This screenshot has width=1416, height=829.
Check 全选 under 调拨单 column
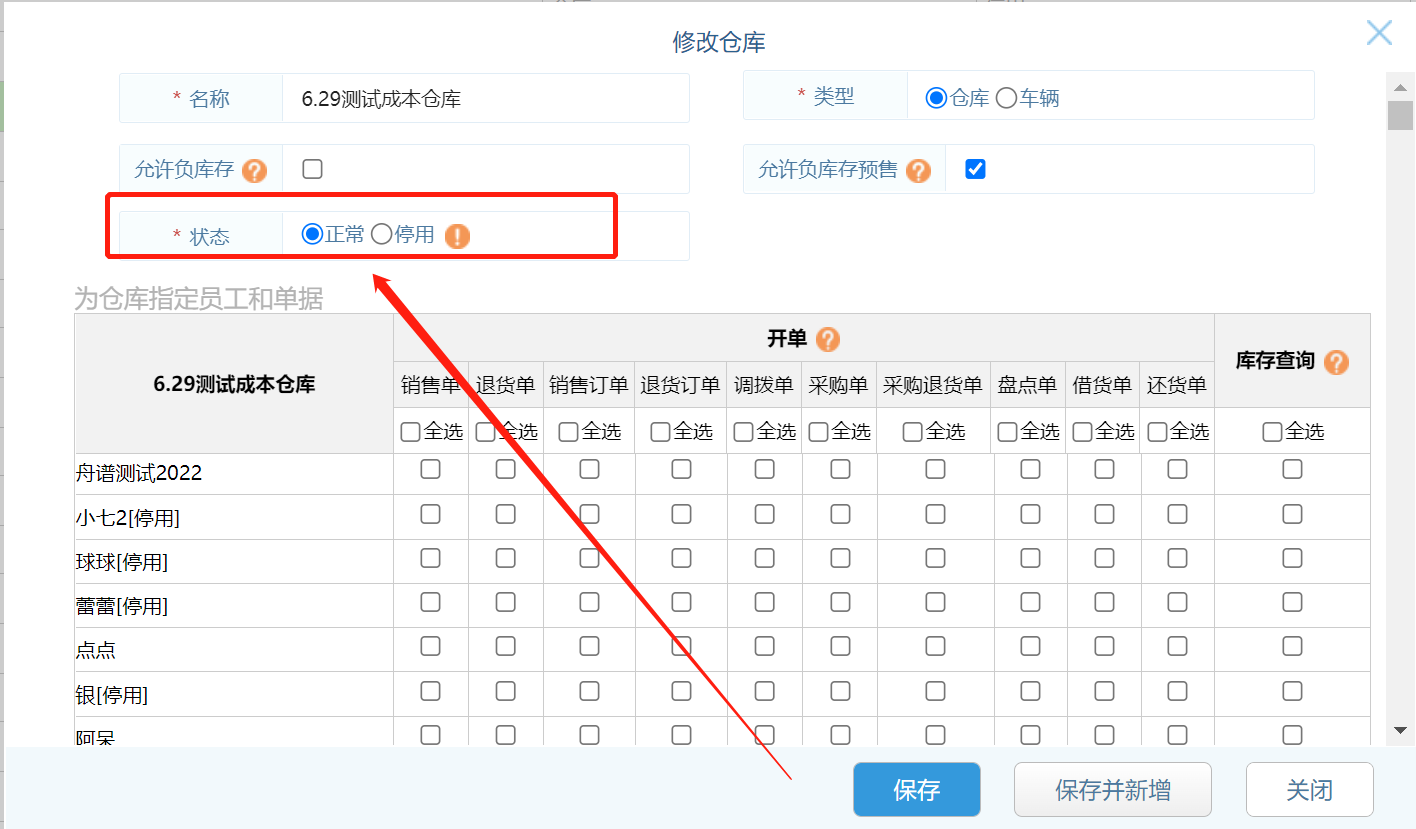[743, 432]
